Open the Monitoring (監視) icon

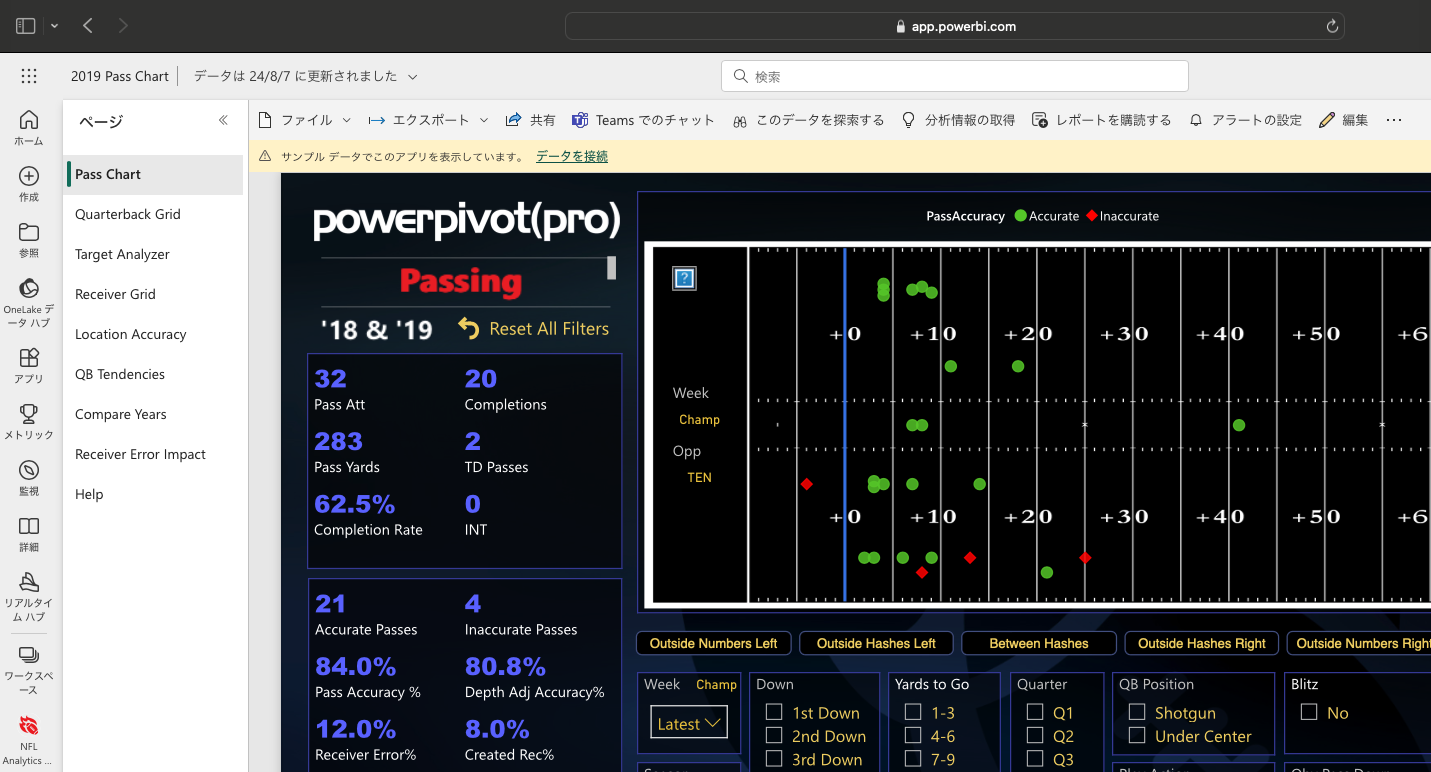(x=29, y=470)
